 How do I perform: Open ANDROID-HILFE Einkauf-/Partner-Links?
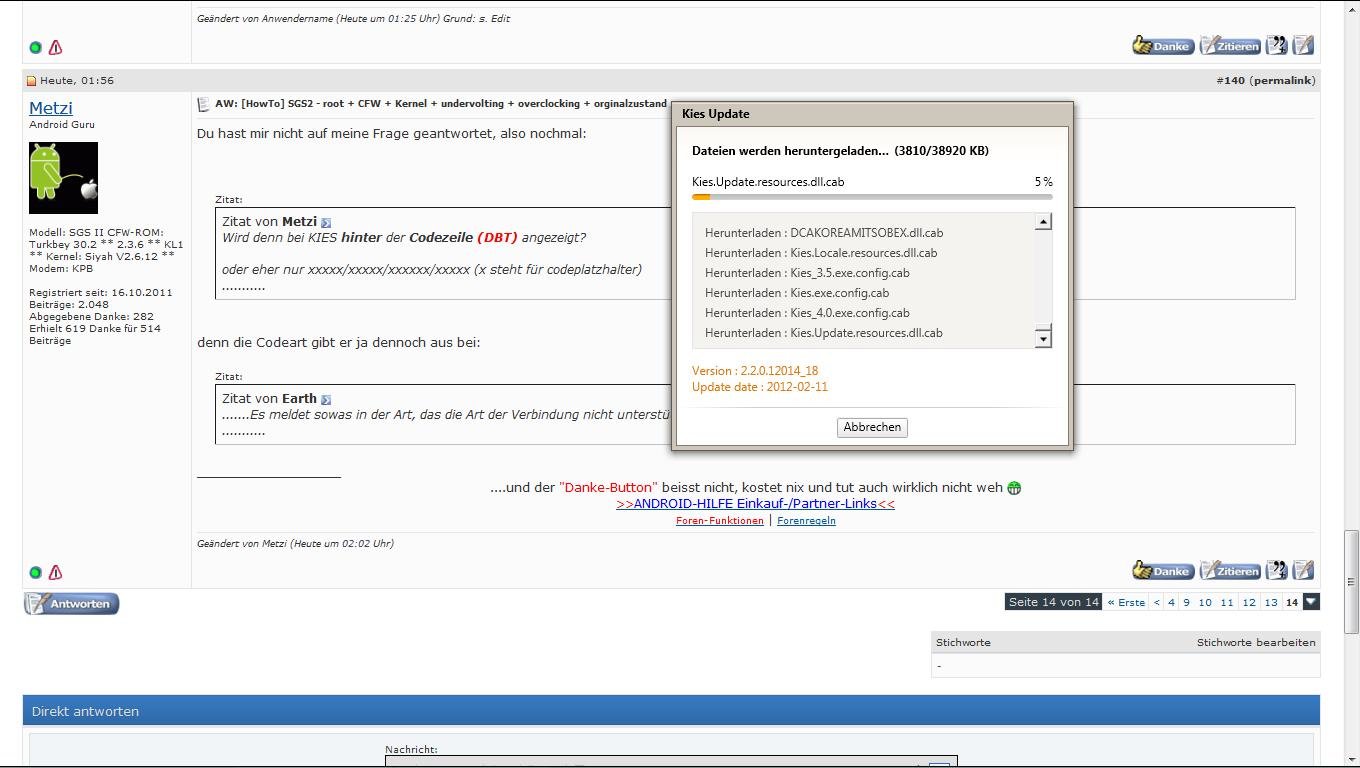coord(755,504)
